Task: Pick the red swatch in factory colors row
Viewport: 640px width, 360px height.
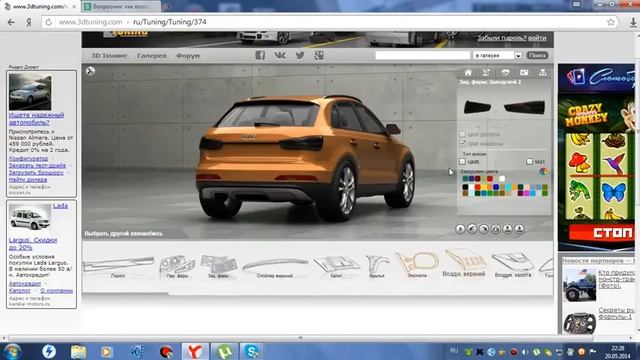Action: (490, 179)
